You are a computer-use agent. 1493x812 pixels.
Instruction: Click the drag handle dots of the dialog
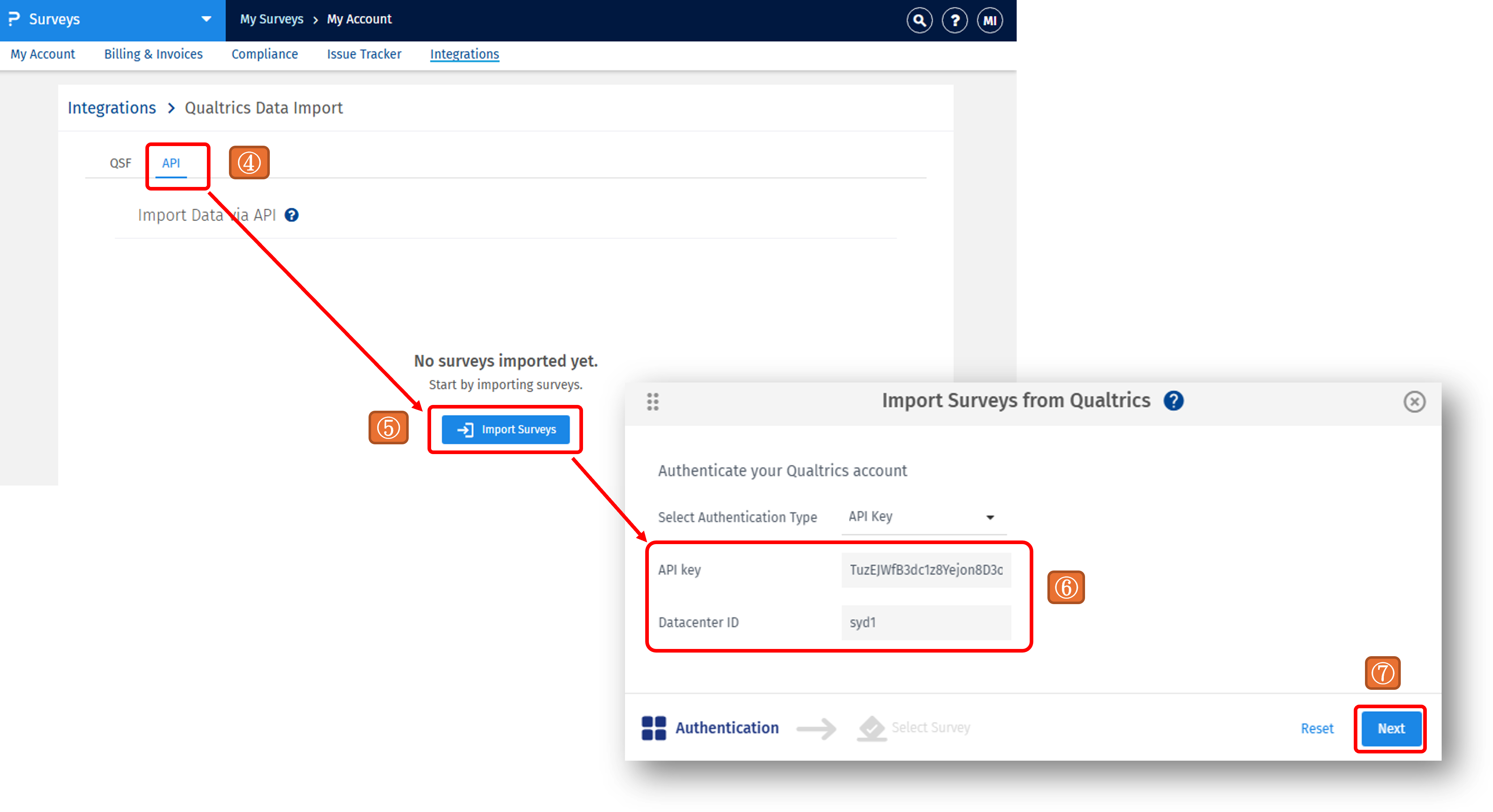point(652,401)
